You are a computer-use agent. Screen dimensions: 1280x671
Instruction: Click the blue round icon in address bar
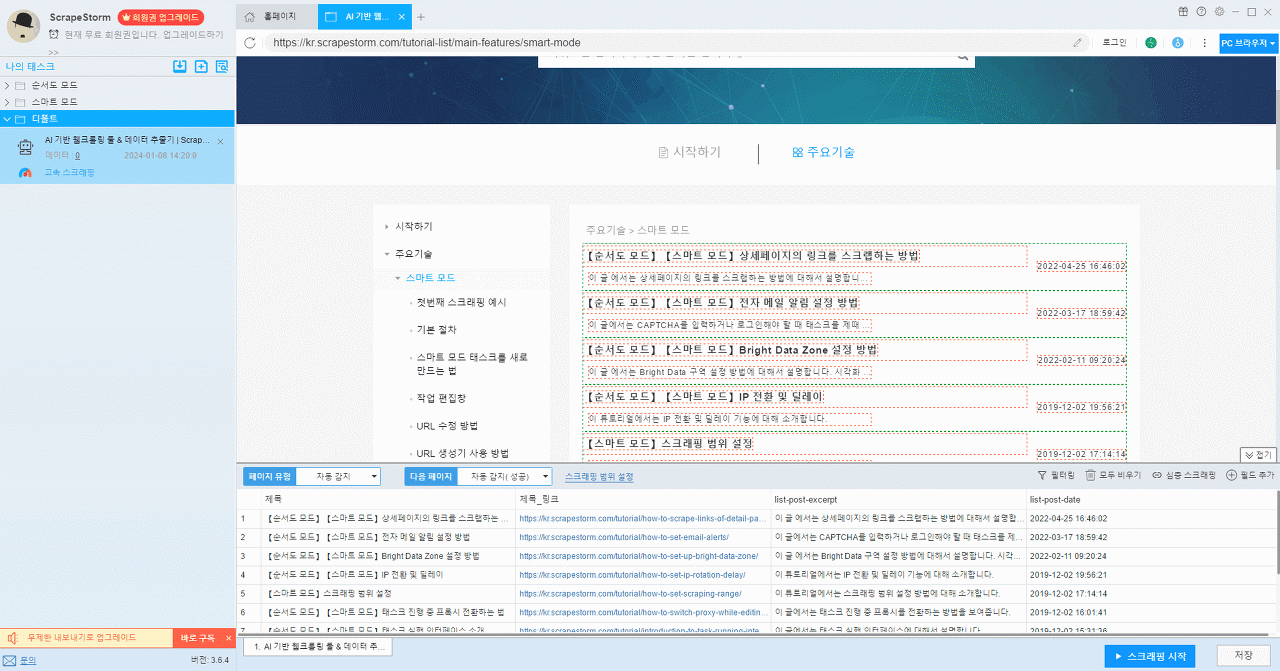(x=1177, y=43)
